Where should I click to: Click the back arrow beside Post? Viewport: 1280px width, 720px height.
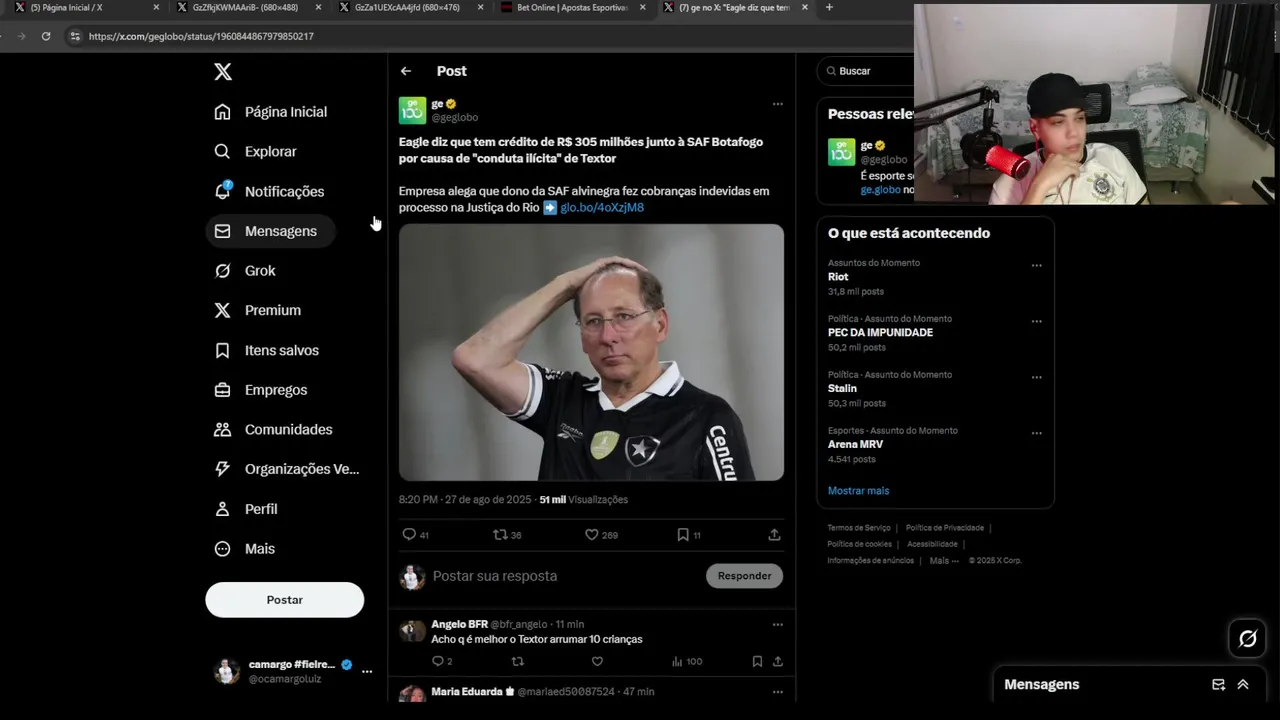click(x=406, y=71)
